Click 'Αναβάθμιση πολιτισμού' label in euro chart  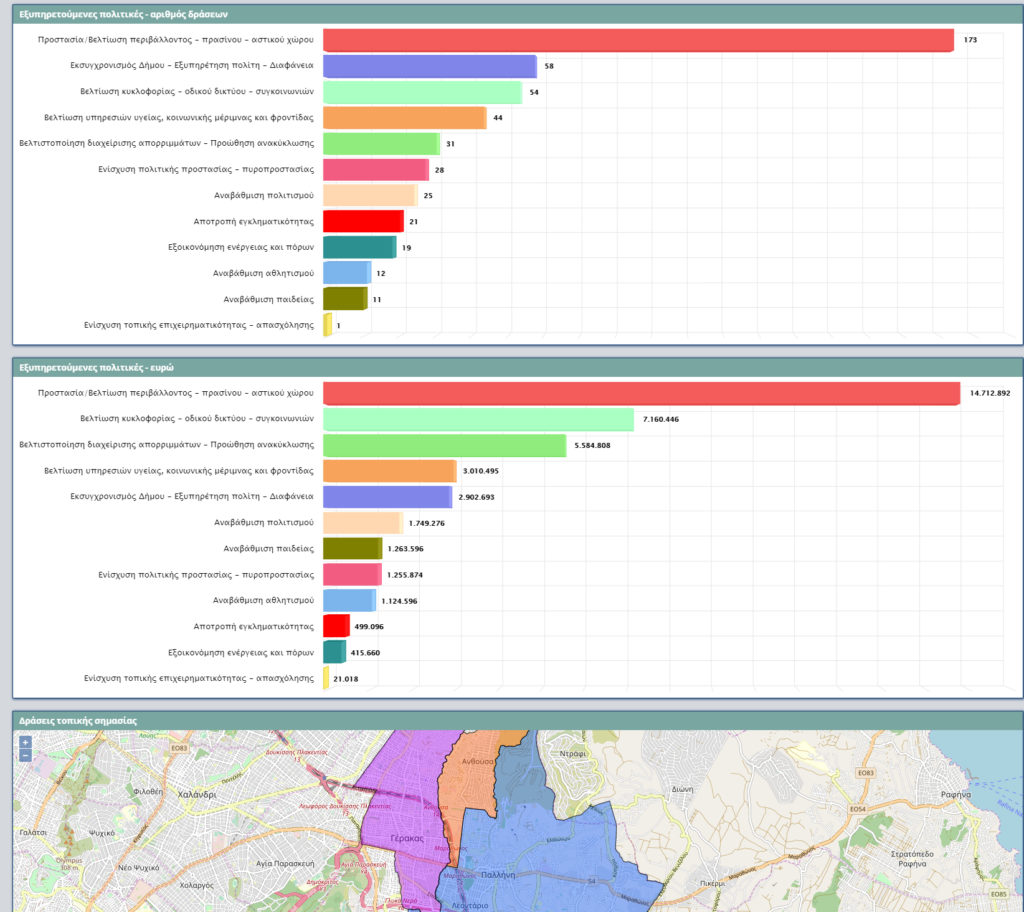(265, 523)
